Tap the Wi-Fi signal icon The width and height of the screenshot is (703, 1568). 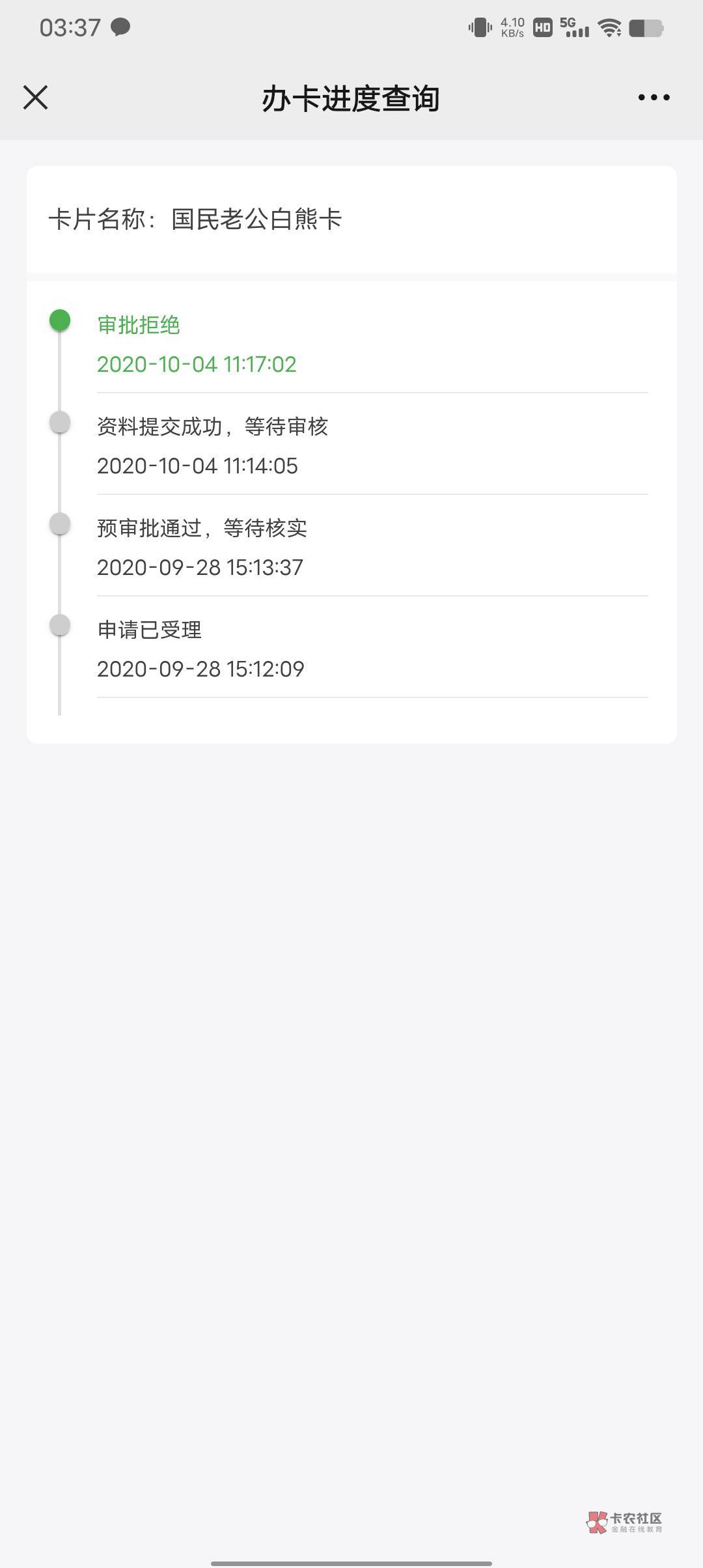tap(609, 28)
